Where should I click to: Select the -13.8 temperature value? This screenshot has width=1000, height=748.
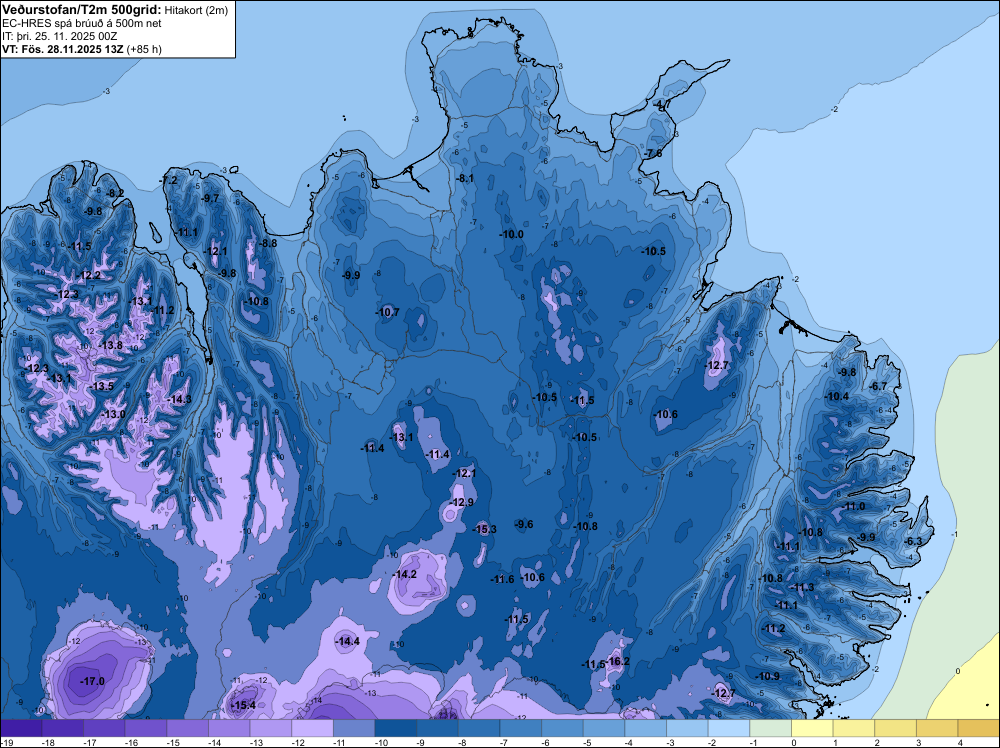pyautogui.click(x=110, y=346)
